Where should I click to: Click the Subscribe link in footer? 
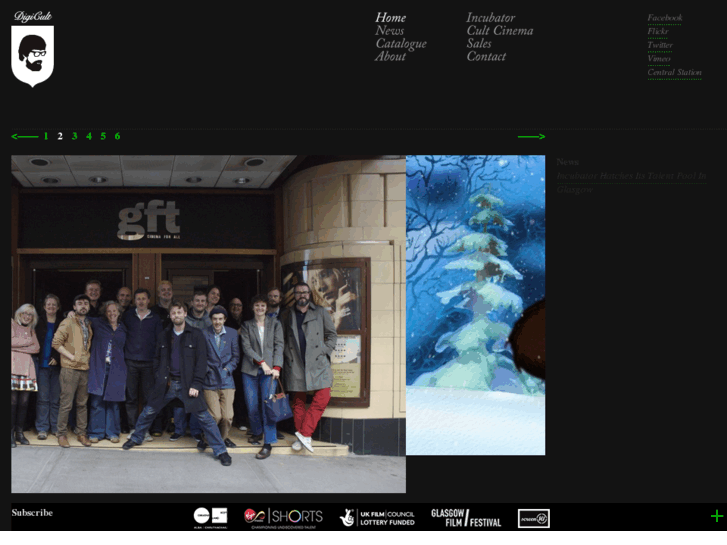click(x=32, y=513)
